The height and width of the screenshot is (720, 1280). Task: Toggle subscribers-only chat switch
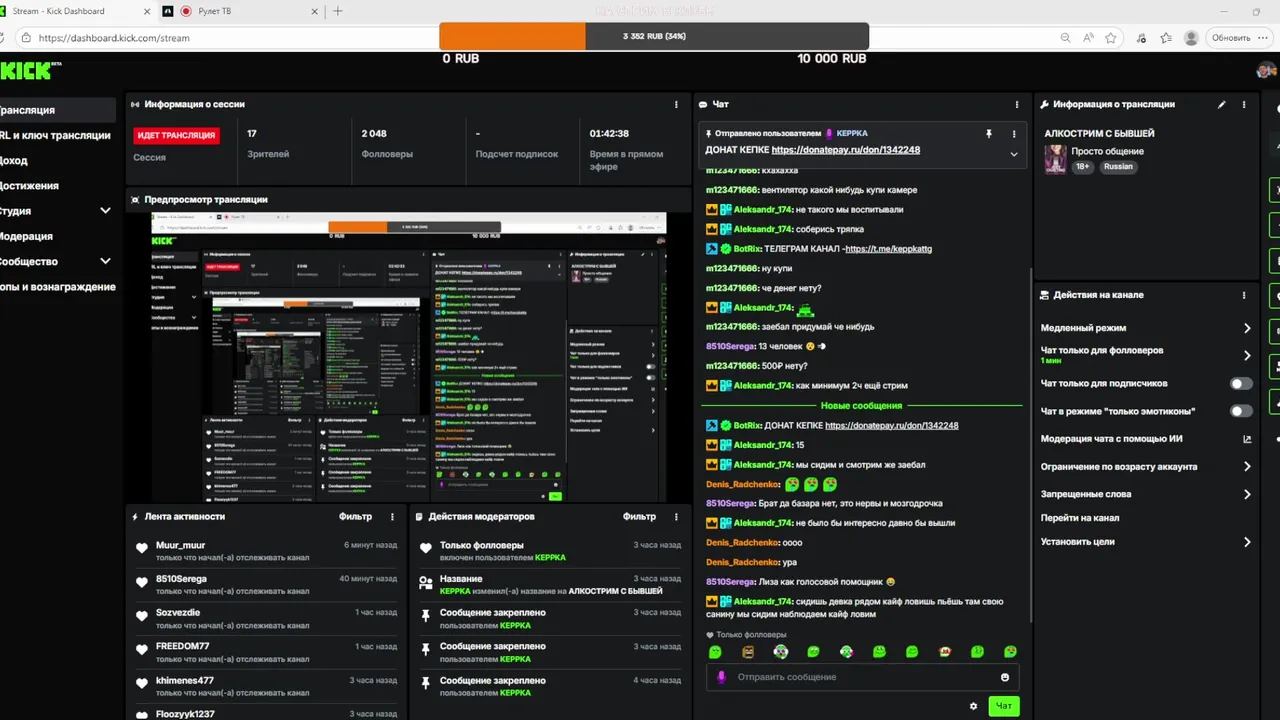tap(1241, 383)
